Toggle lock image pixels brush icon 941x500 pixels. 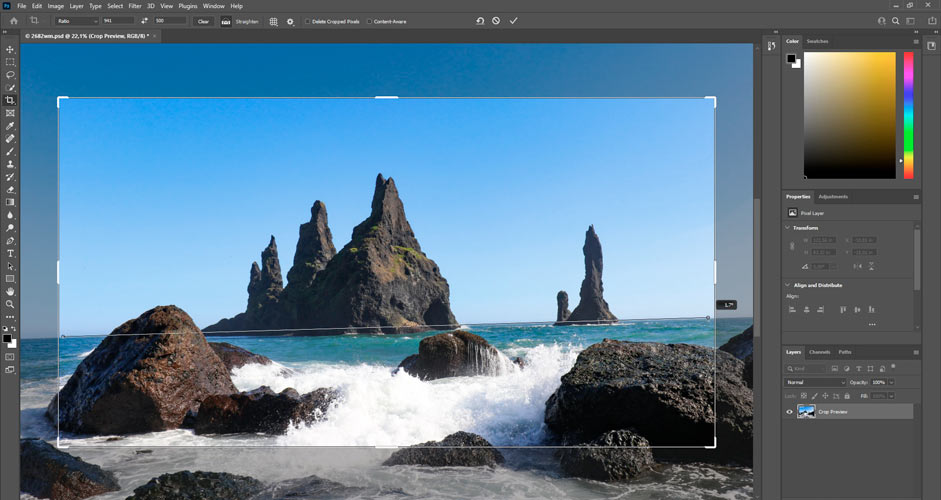coord(815,396)
